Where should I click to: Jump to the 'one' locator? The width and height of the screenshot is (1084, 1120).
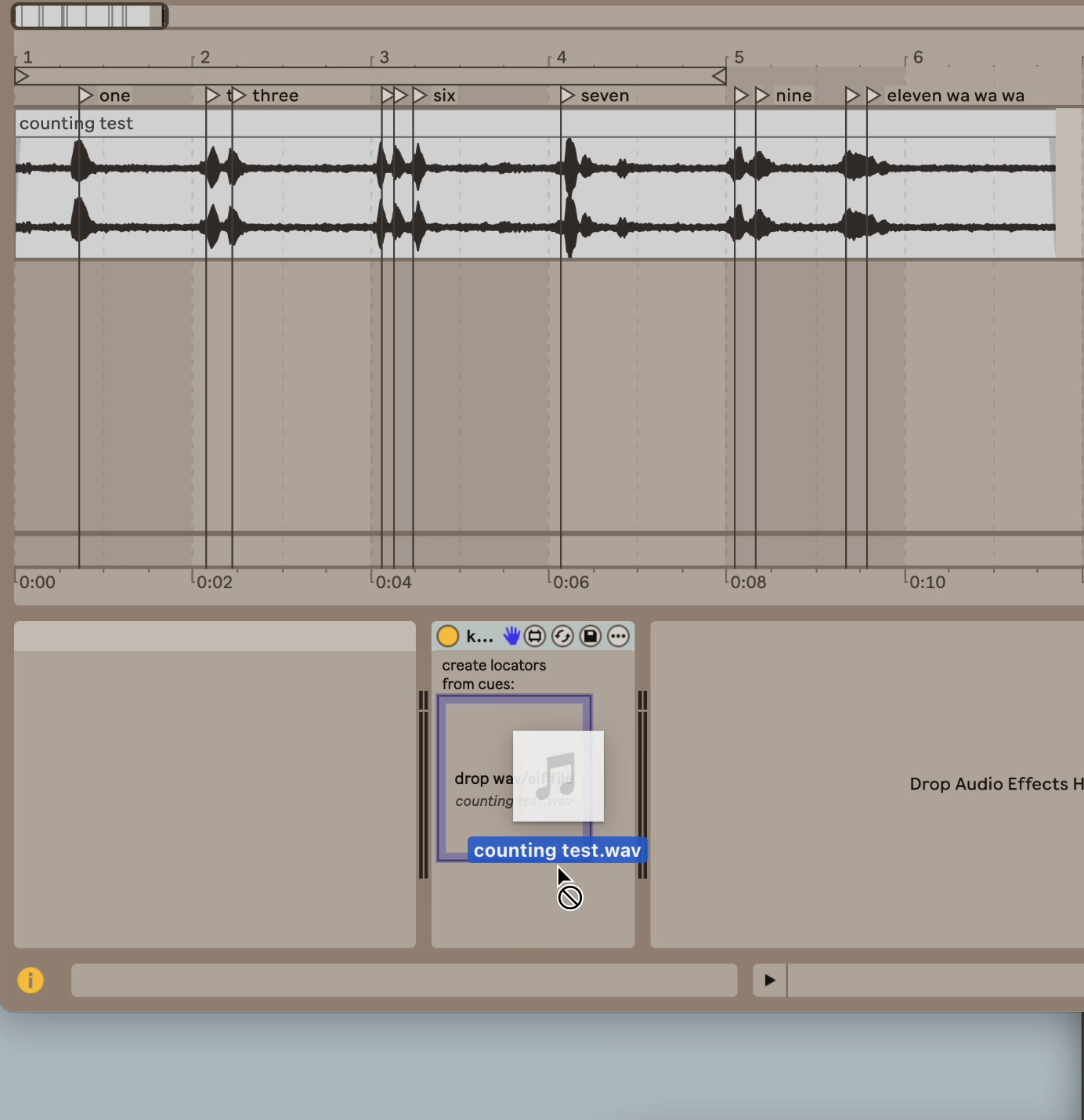tap(86, 96)
